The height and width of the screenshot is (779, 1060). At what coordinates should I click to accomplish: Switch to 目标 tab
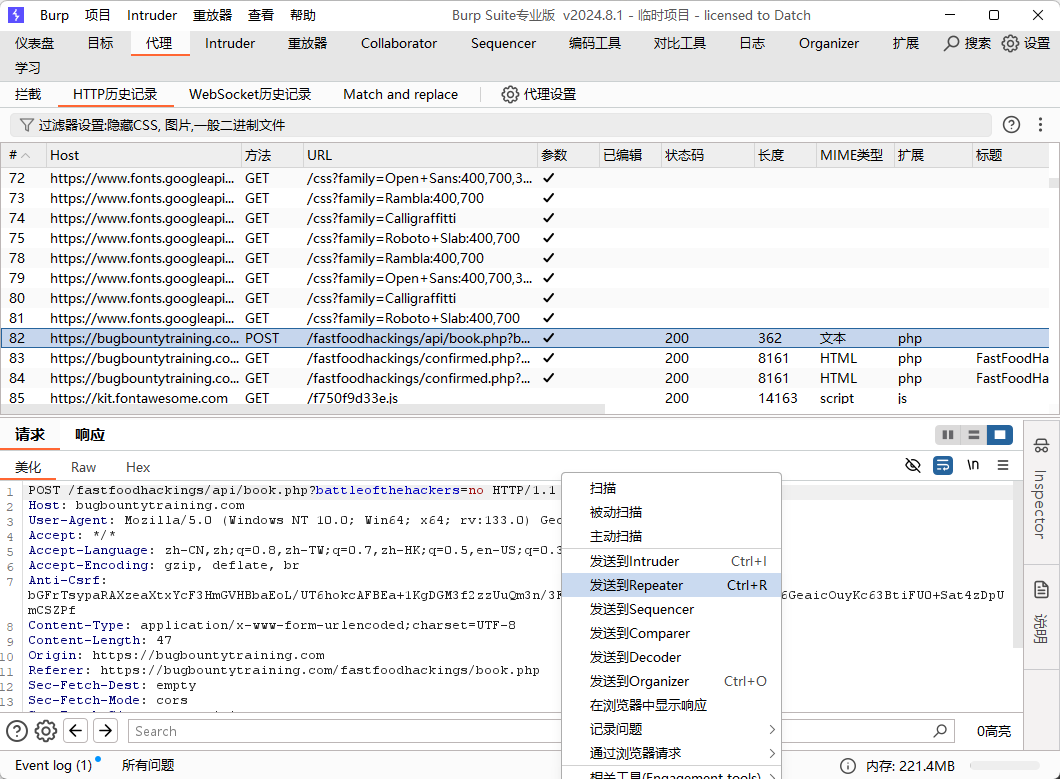(100, 43)
